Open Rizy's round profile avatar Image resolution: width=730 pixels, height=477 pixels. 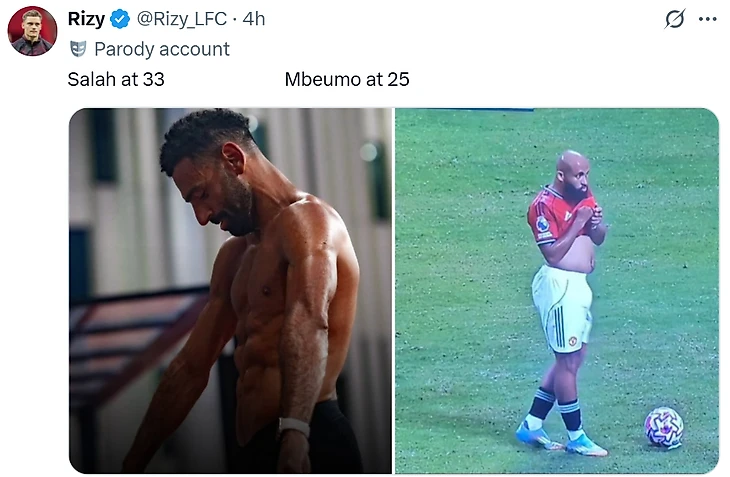(32, 31)
